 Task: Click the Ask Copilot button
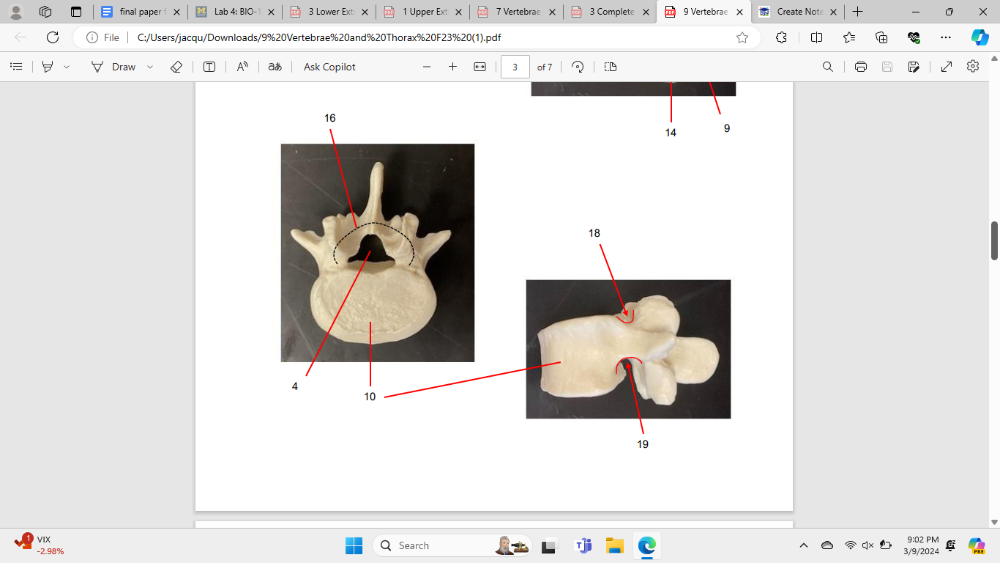pyautogui.click(x=329, y=67)
